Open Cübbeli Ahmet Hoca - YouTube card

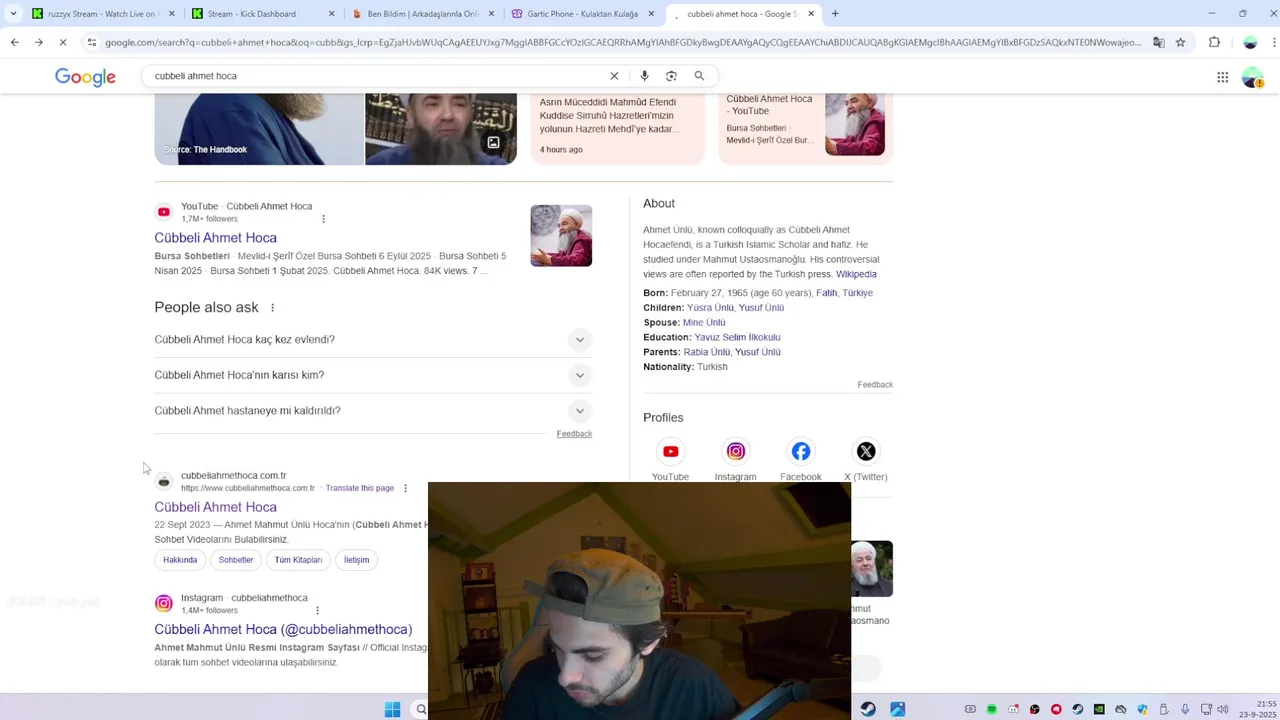point(805,129)
